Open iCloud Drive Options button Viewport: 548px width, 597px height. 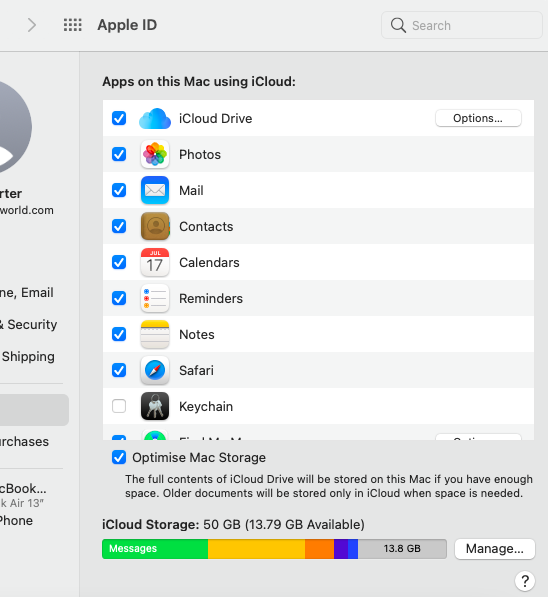478,118
